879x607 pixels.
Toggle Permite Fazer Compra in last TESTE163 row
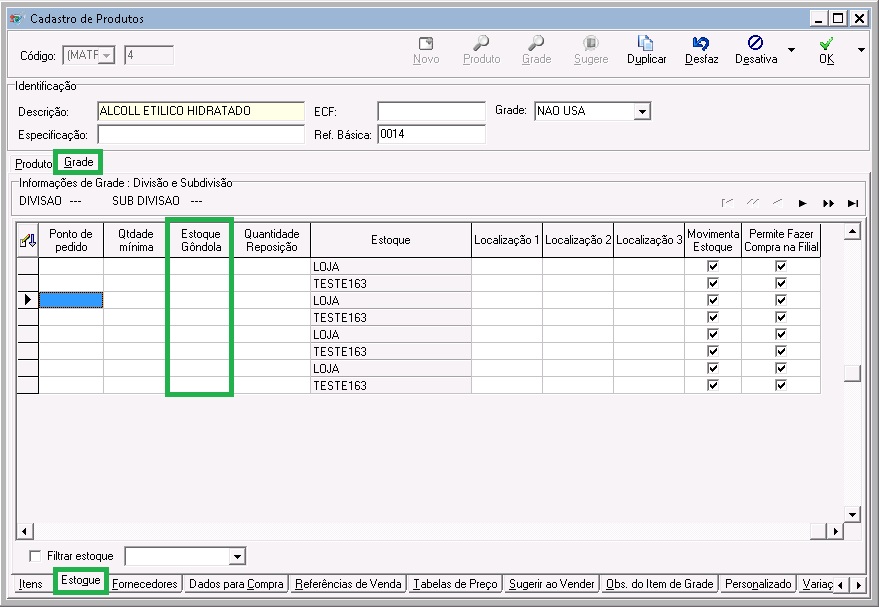tap(781, 385)
